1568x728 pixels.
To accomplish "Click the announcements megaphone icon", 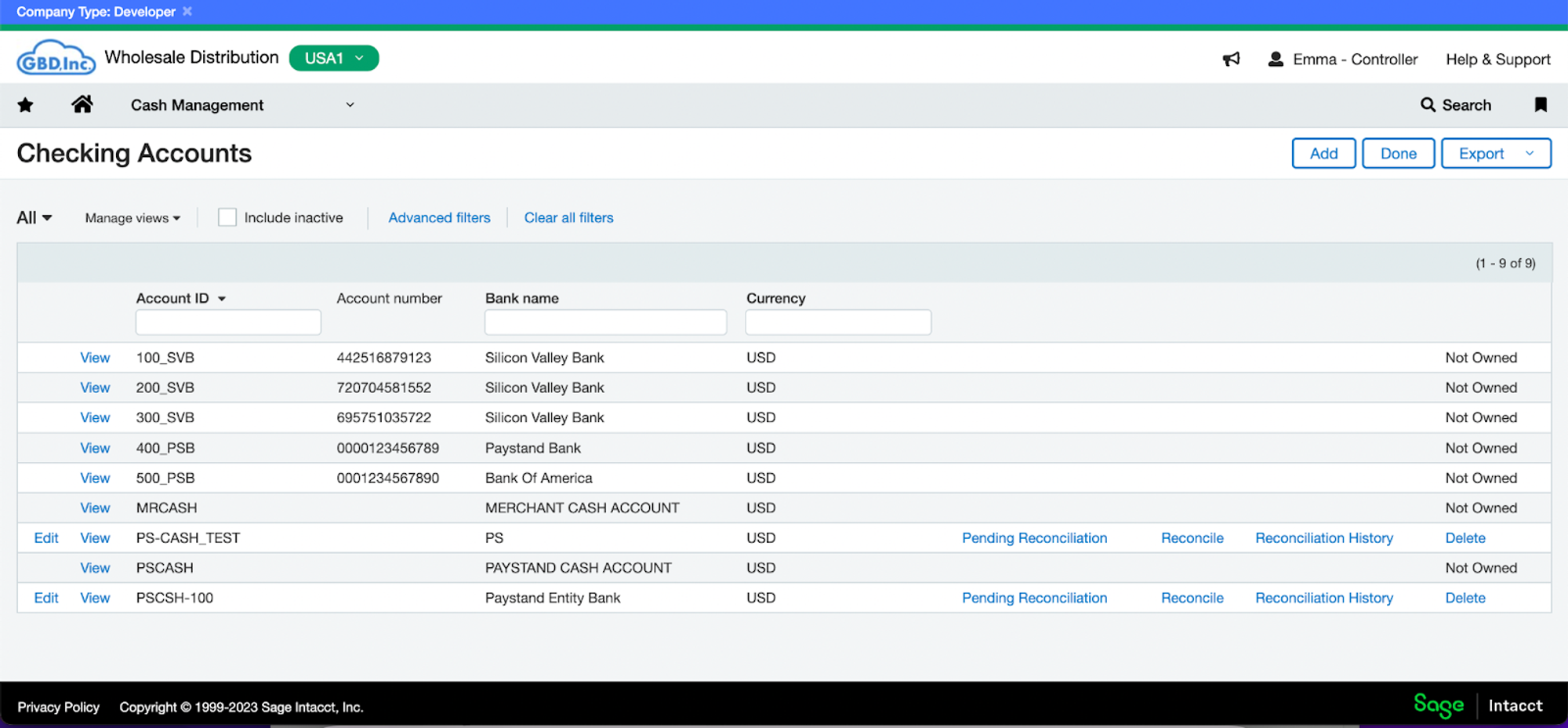I will (x=1231, y=59).
